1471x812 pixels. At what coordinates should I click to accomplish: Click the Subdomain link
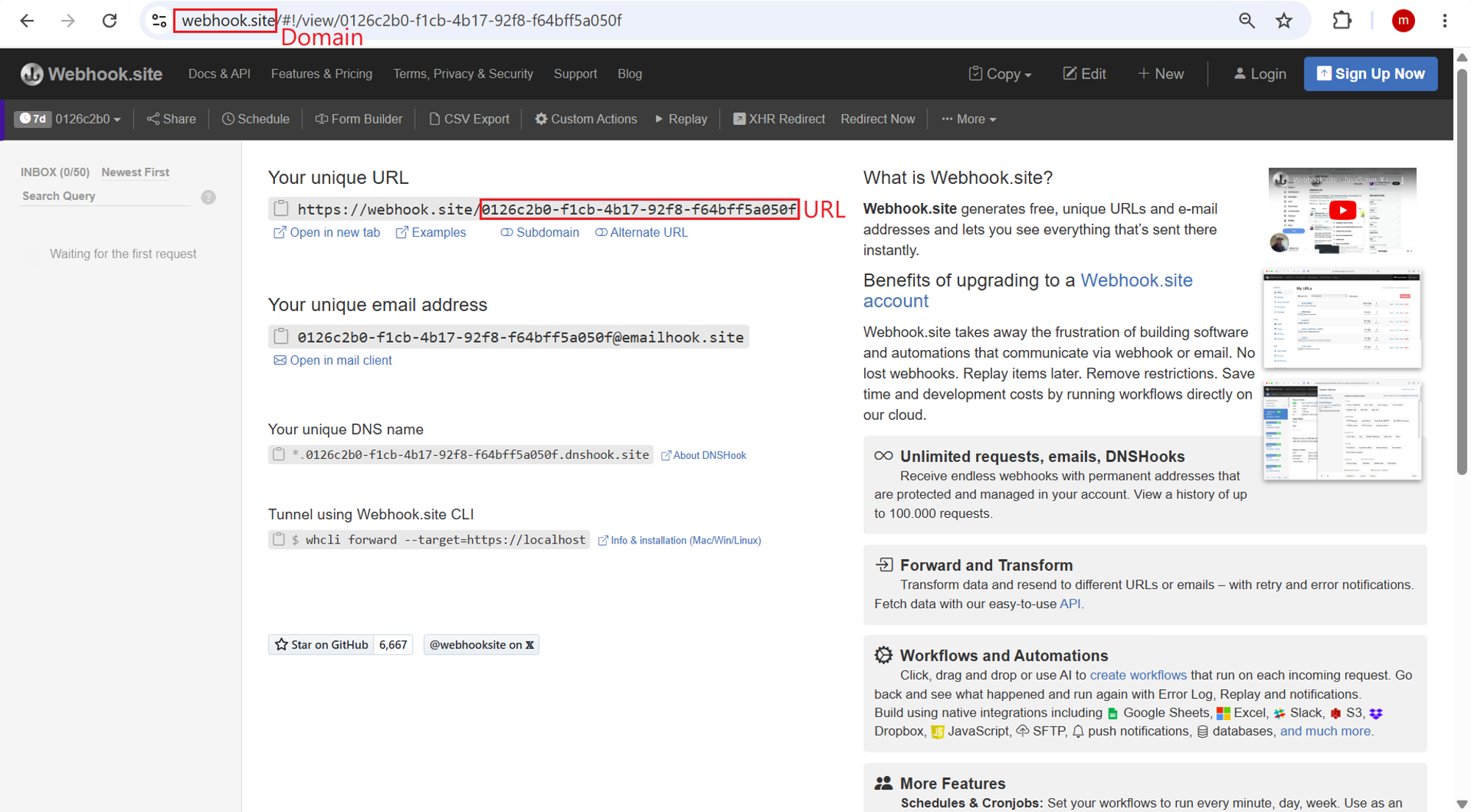tap(540, 232)
